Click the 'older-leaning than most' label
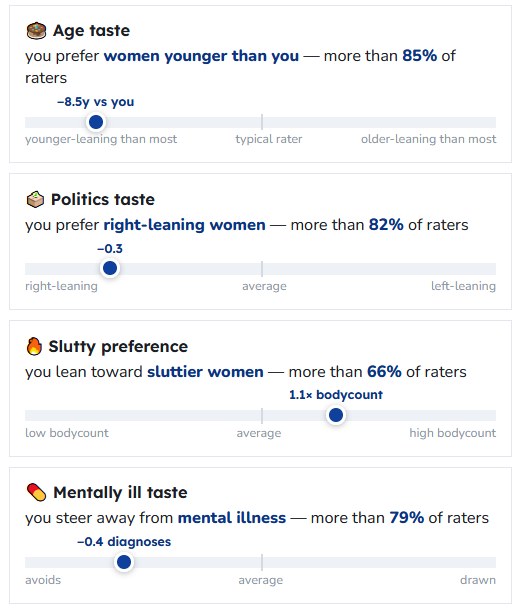The image size is (520, 610). pos(429,139)
